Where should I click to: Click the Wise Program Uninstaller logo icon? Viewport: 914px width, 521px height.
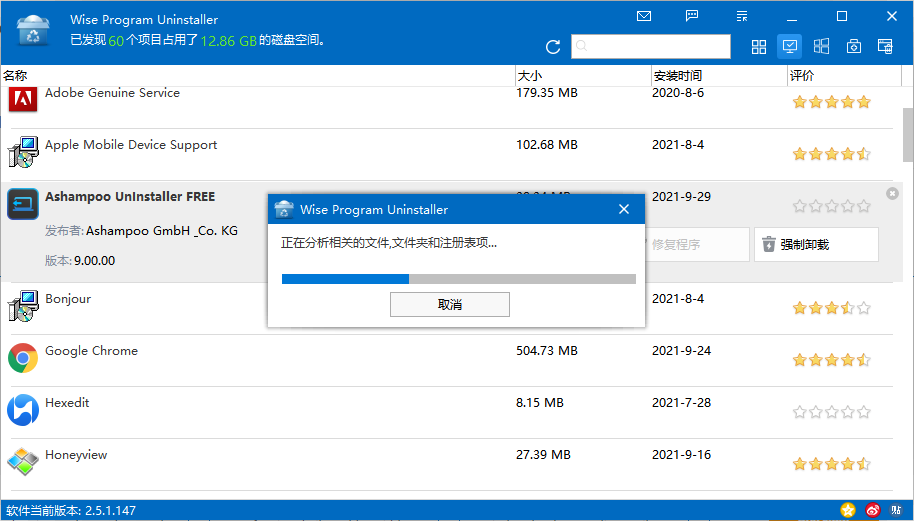click(33, 30)
